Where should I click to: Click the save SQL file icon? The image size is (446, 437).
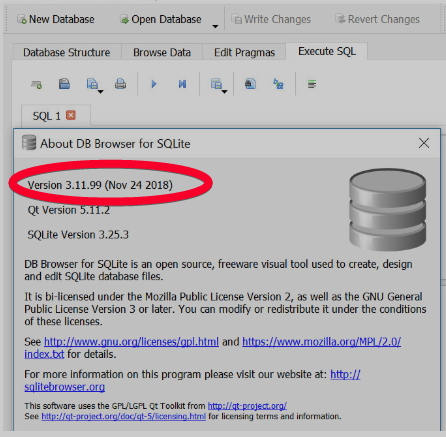[92, 83]
